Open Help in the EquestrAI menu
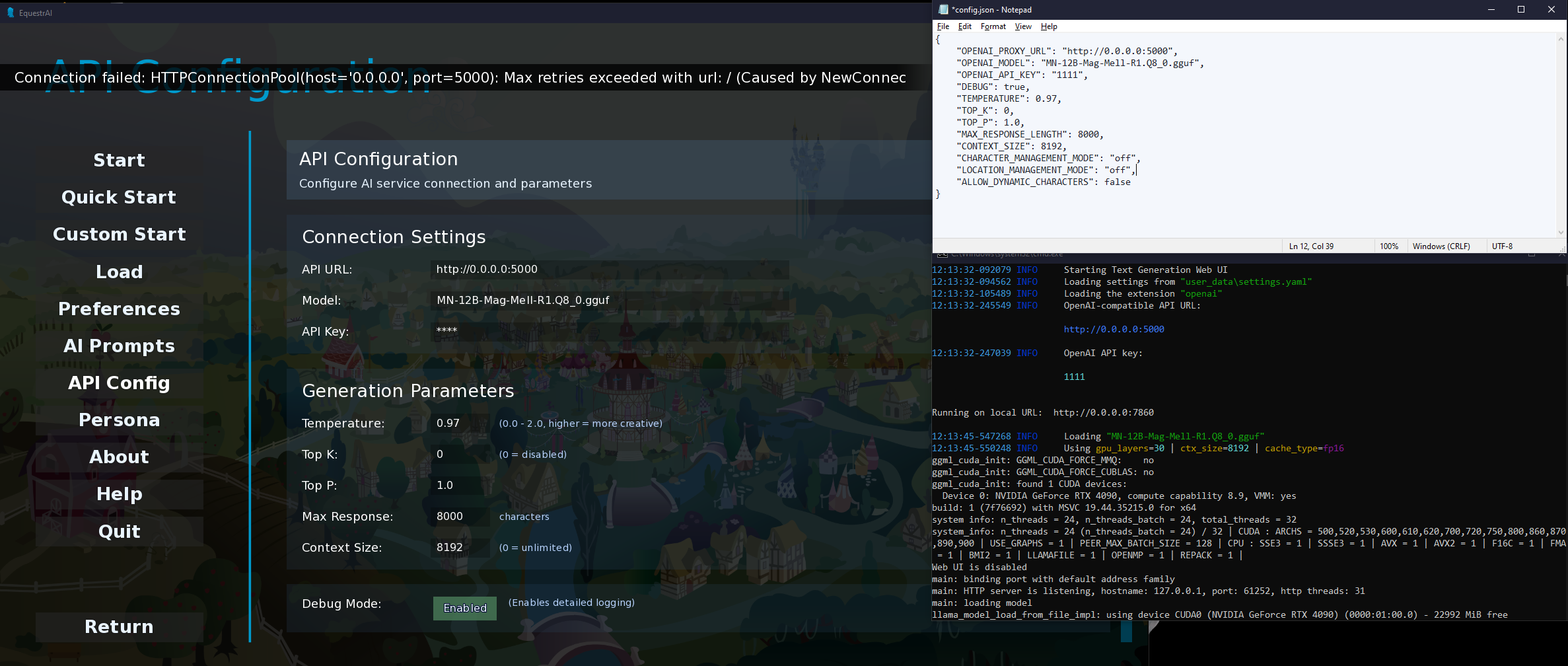1568x666 pixels. click(x=120, y=494)
